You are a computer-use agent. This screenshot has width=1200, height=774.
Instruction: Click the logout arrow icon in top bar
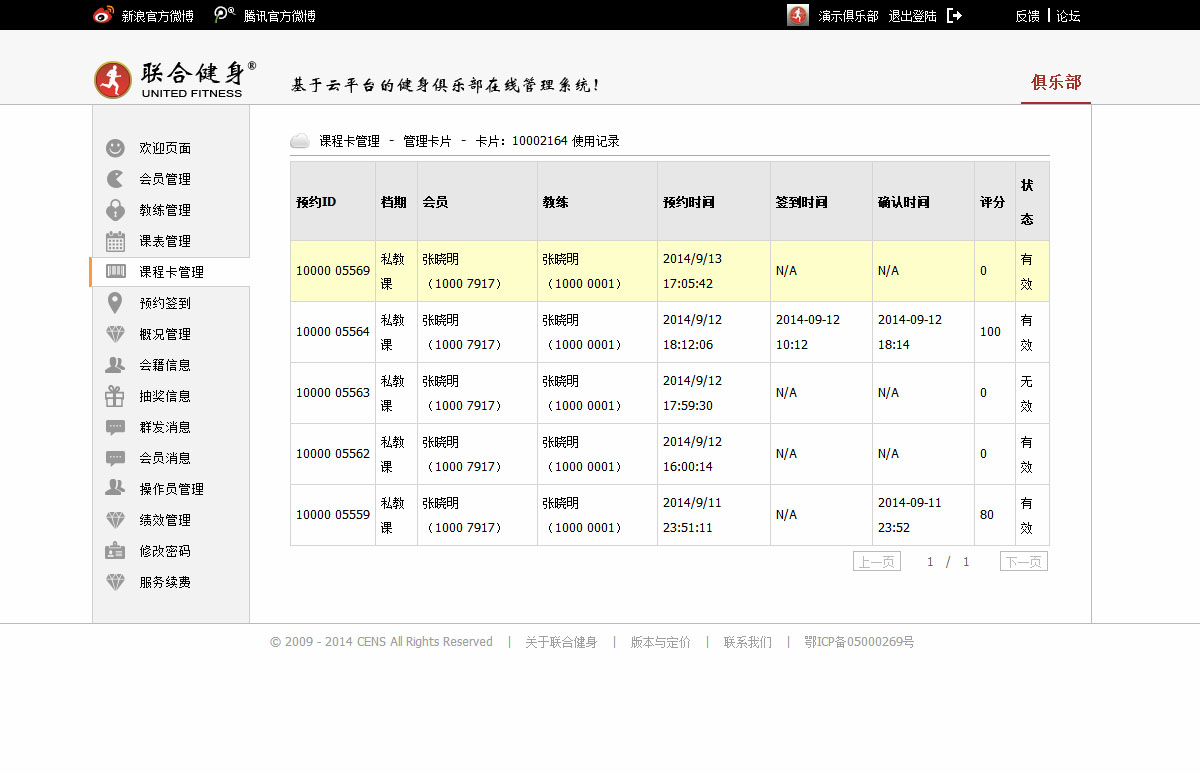(x=954, y=16)
